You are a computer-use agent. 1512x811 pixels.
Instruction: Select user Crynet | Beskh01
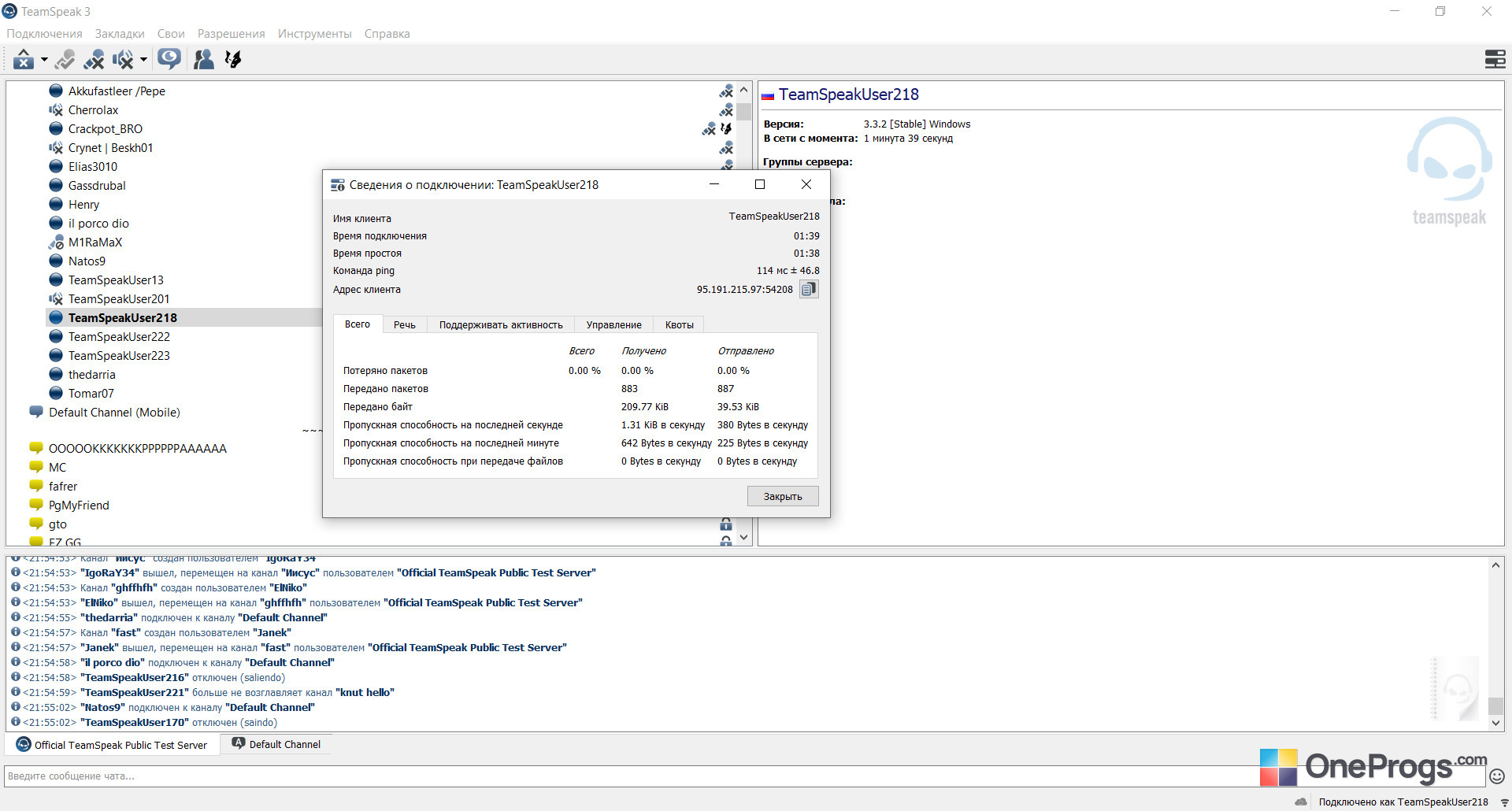coord(110,148)
